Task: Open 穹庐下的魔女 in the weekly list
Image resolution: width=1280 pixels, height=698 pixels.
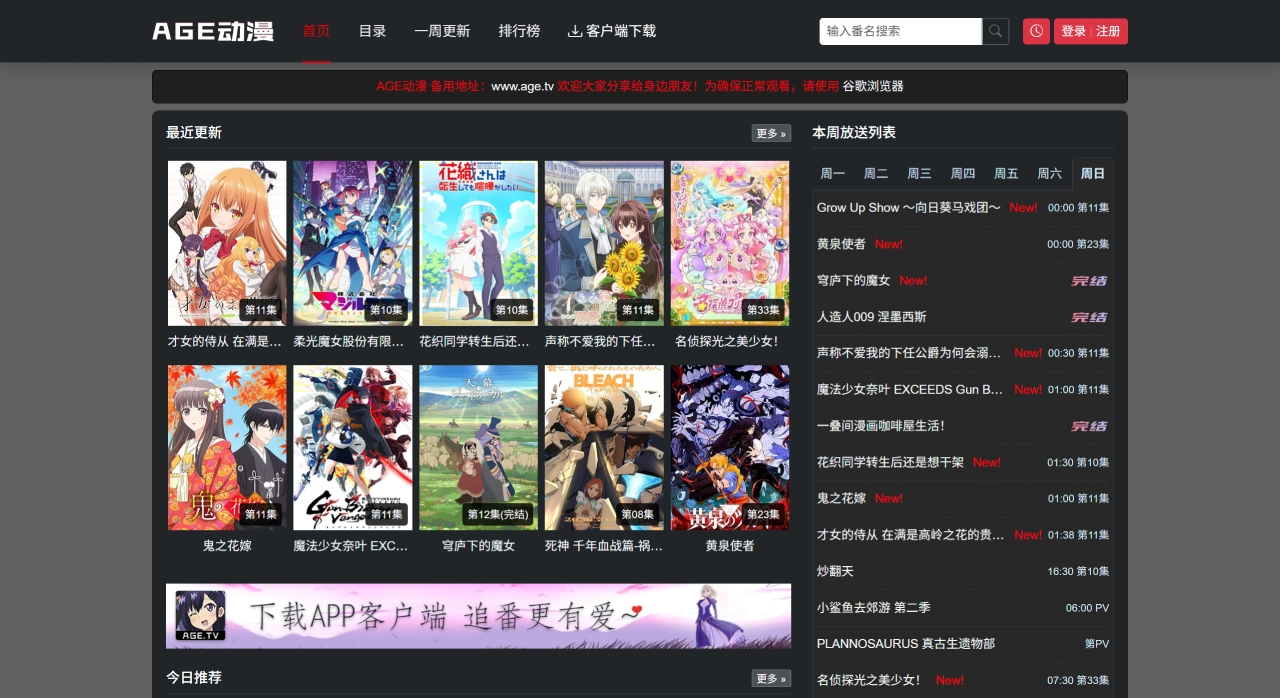Action: coord(853,280)
